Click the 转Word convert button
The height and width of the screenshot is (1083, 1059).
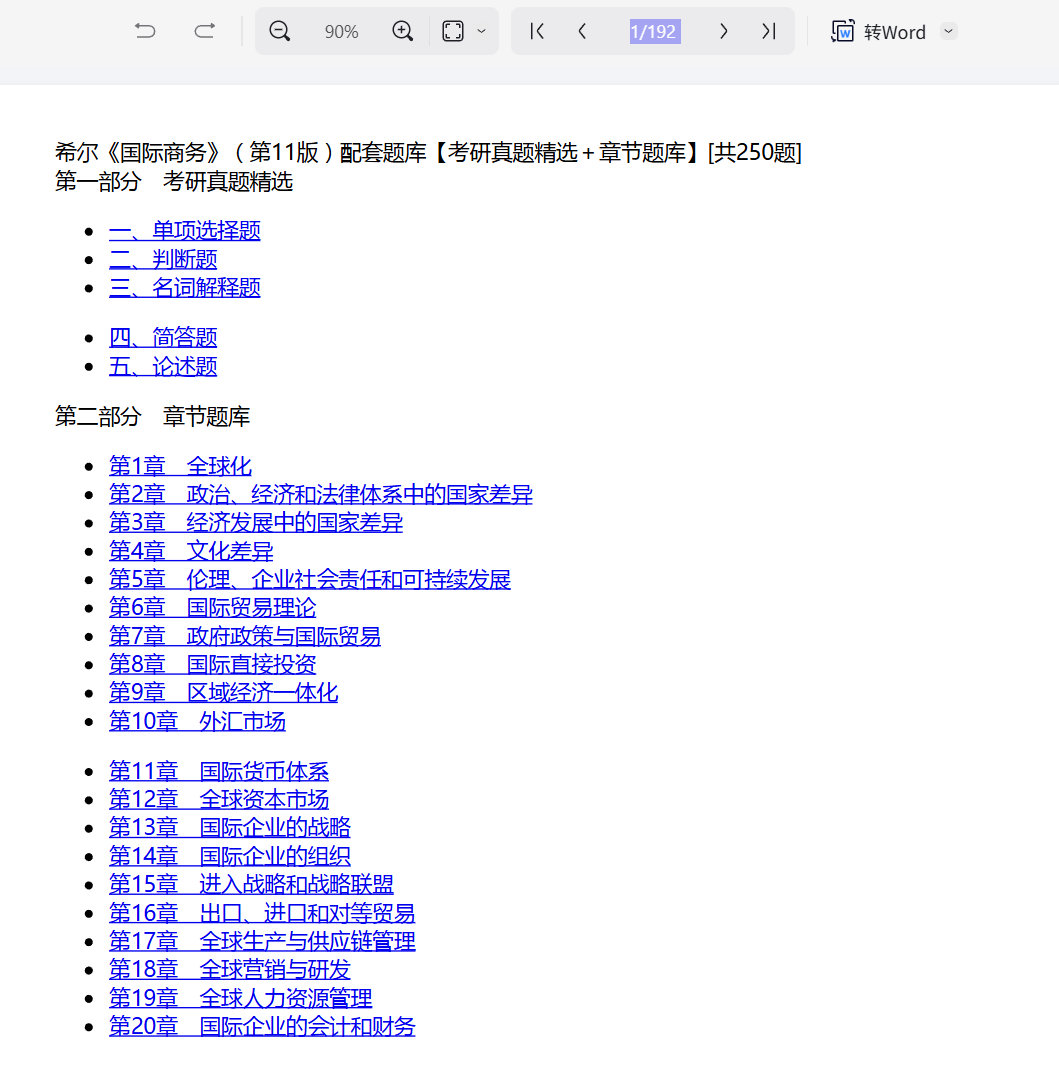click(x=879, y=32)
